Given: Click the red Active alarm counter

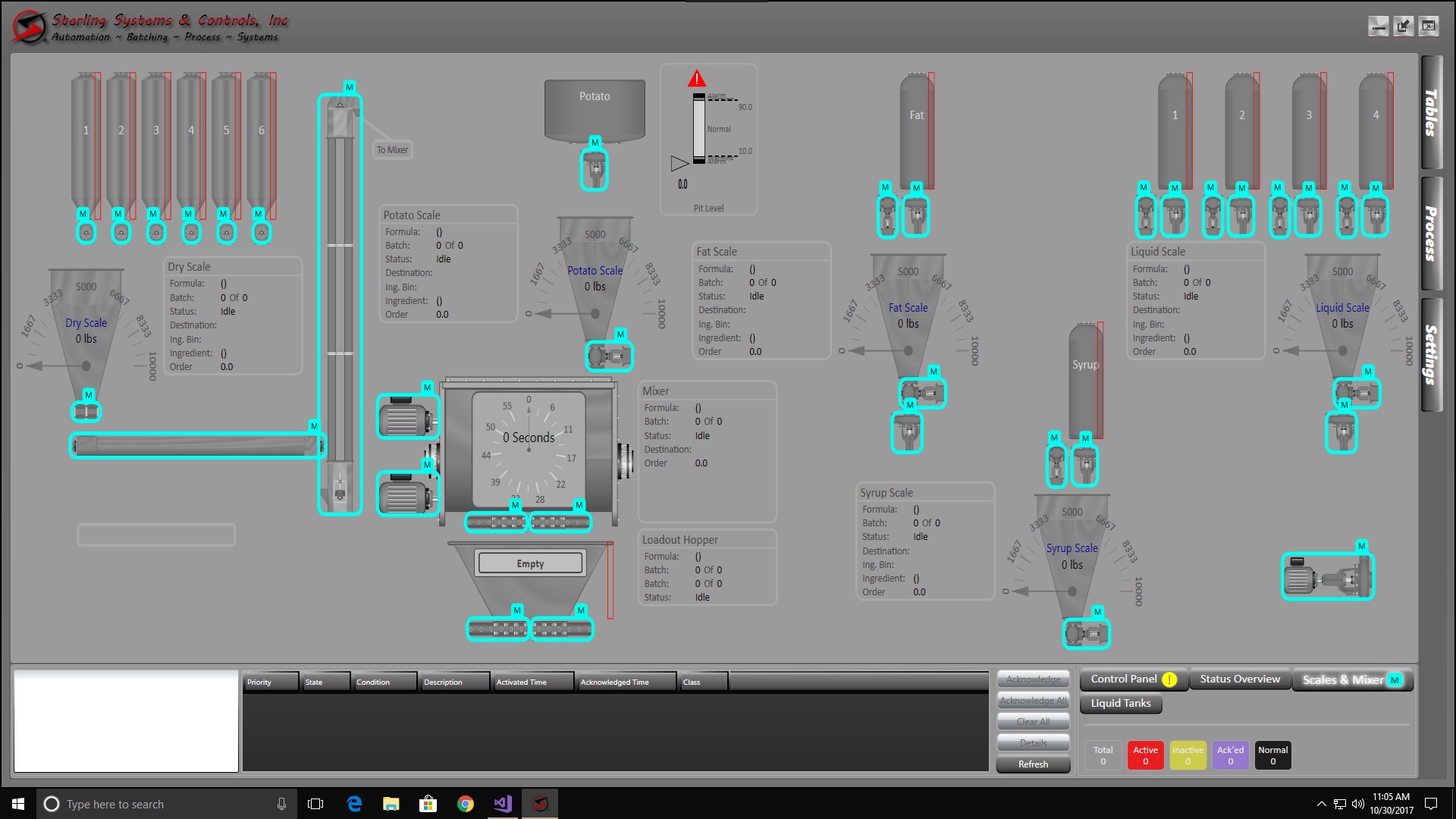Looking at the screenshot, I should [1145, 755].
